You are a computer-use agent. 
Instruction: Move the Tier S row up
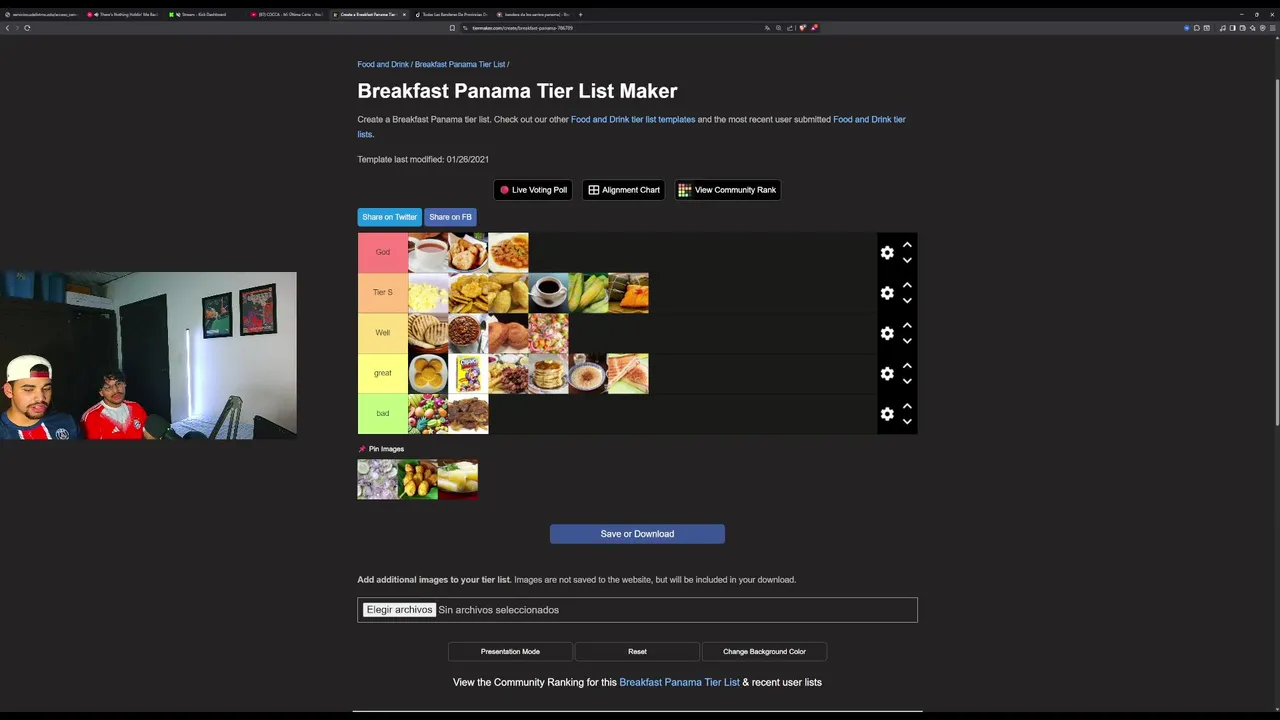click(907, 285)
